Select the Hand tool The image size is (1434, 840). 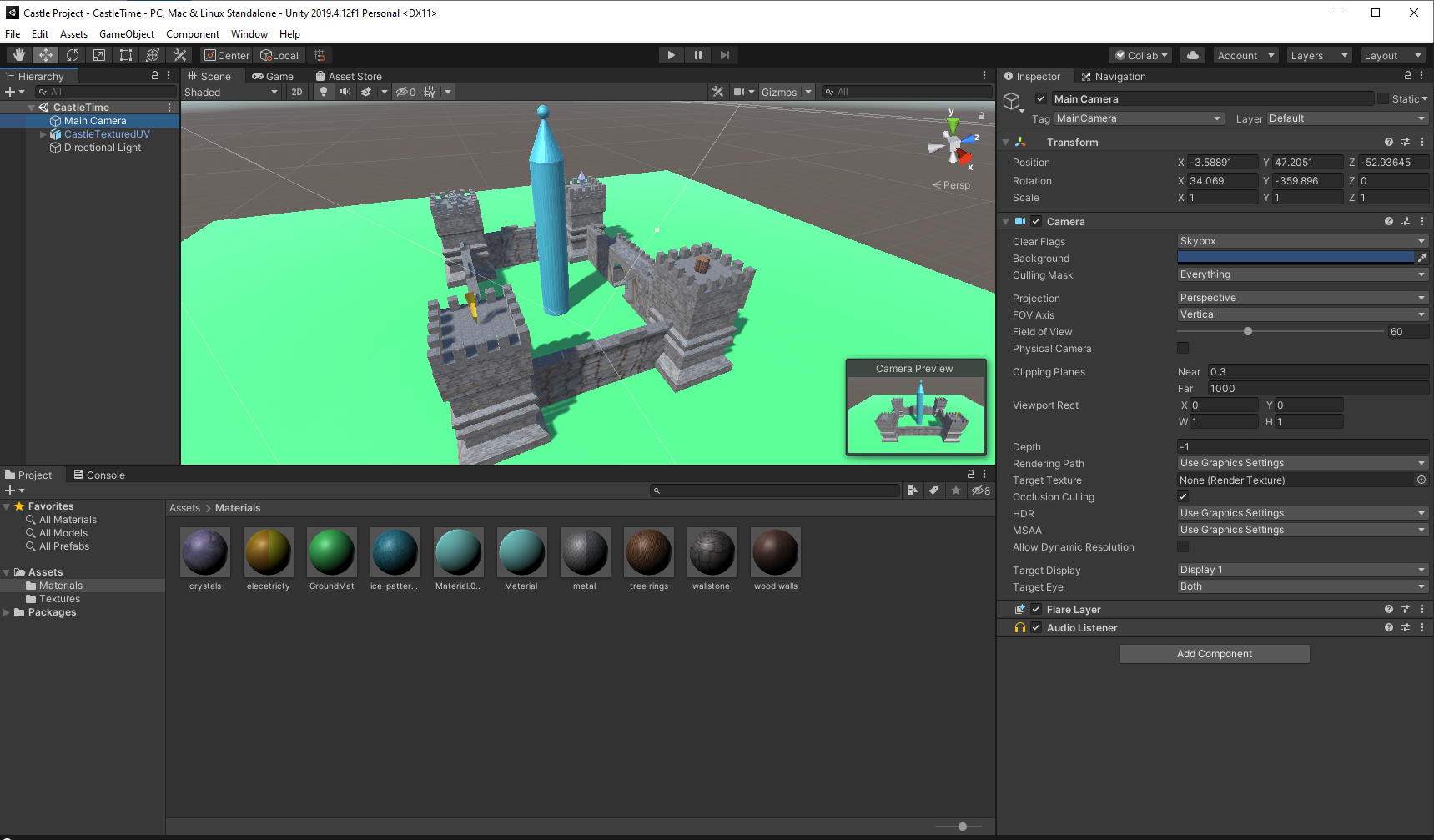coord(18,55)
